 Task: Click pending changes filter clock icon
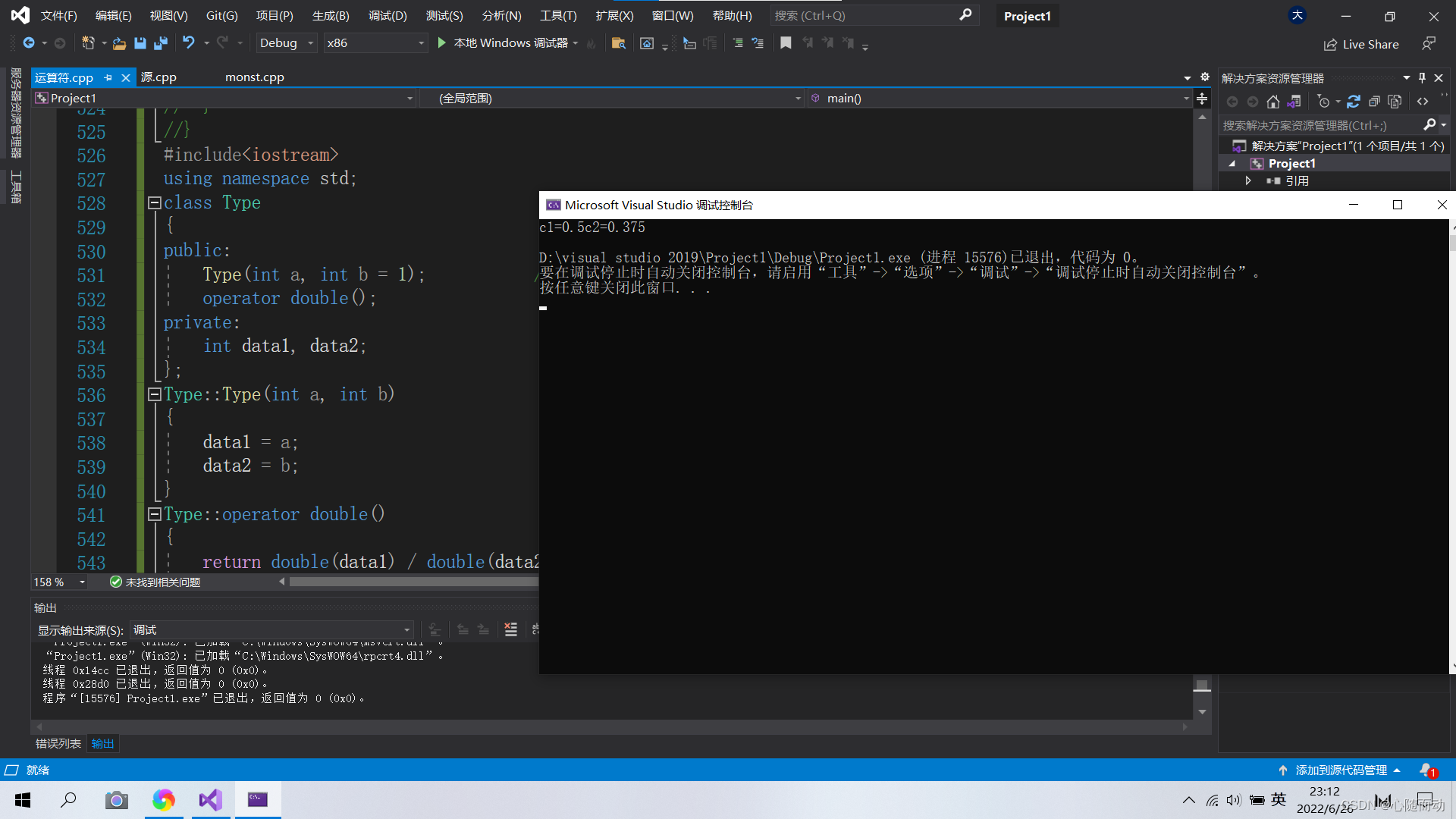tap(1324, 102)
